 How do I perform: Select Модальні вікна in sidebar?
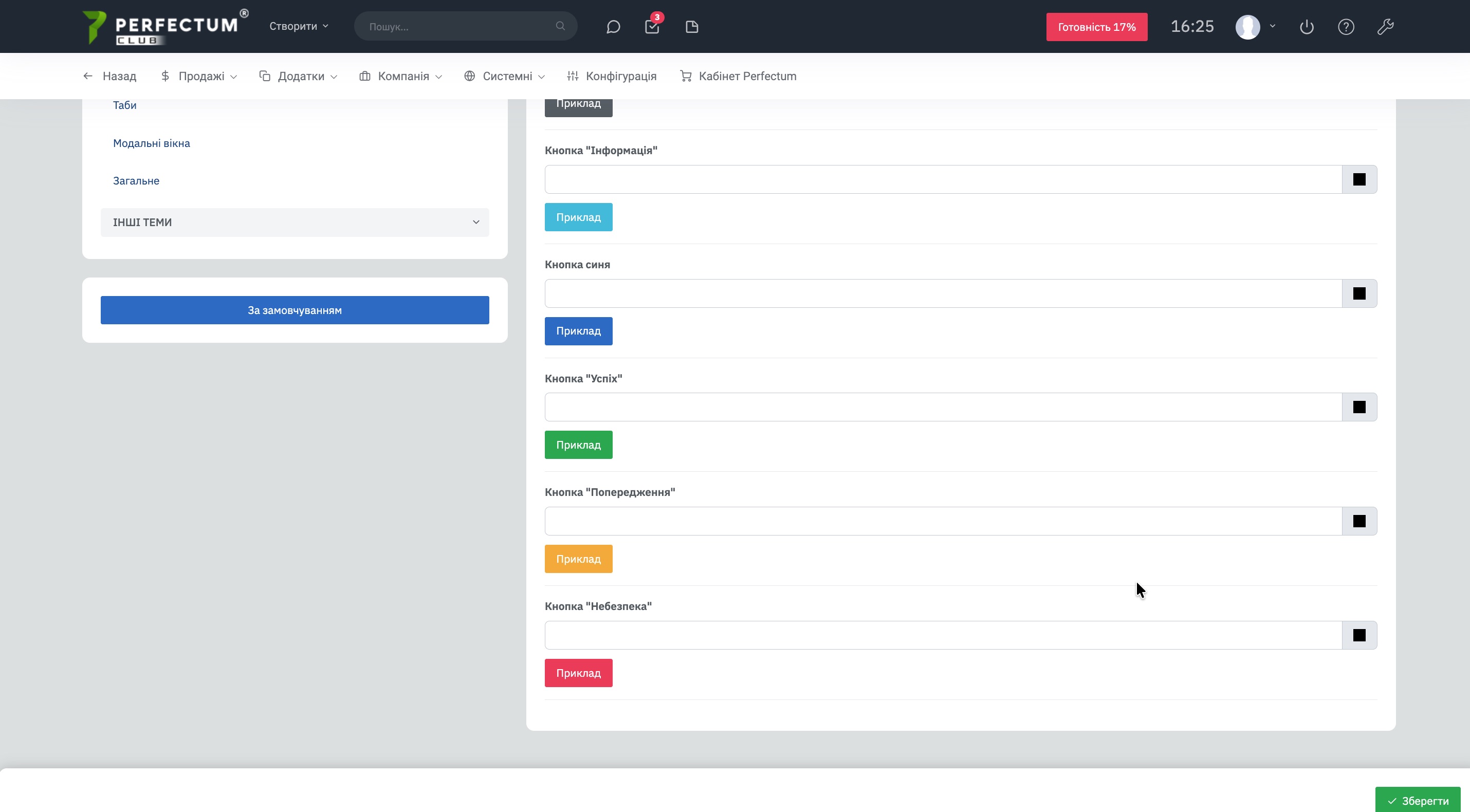pos(151,143)
